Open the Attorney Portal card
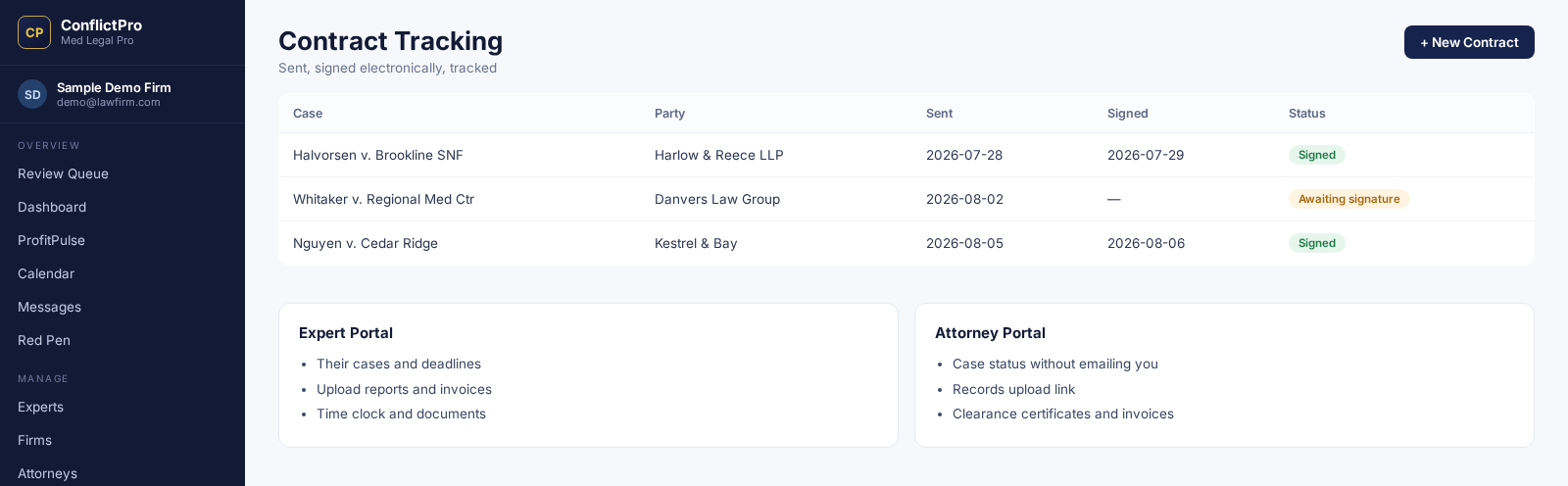This screenshot has height=486, width=1568. [x=1224, y=375]
